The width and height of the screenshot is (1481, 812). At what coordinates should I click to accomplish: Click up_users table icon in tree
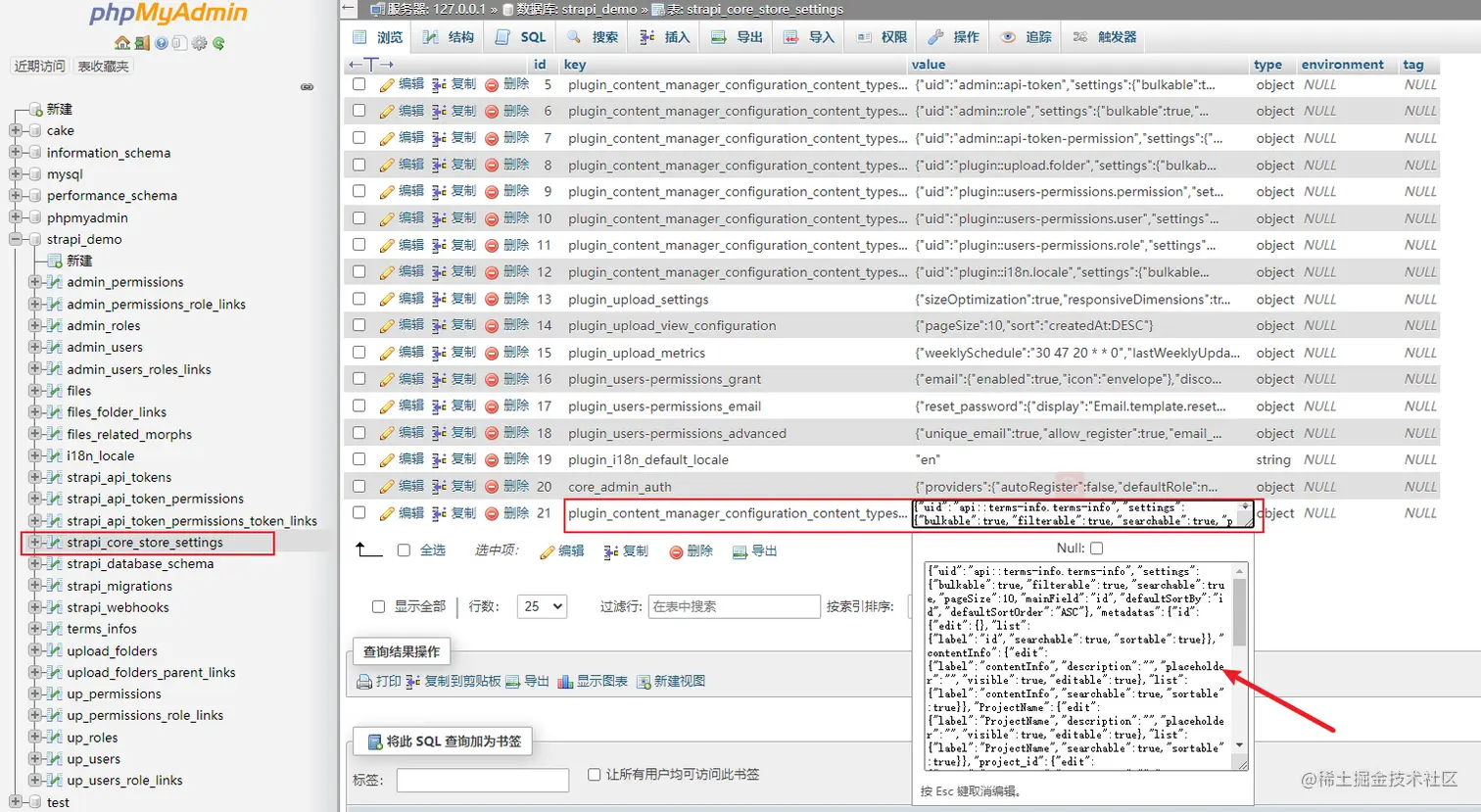pyautogui.click(x=55, y=759)
